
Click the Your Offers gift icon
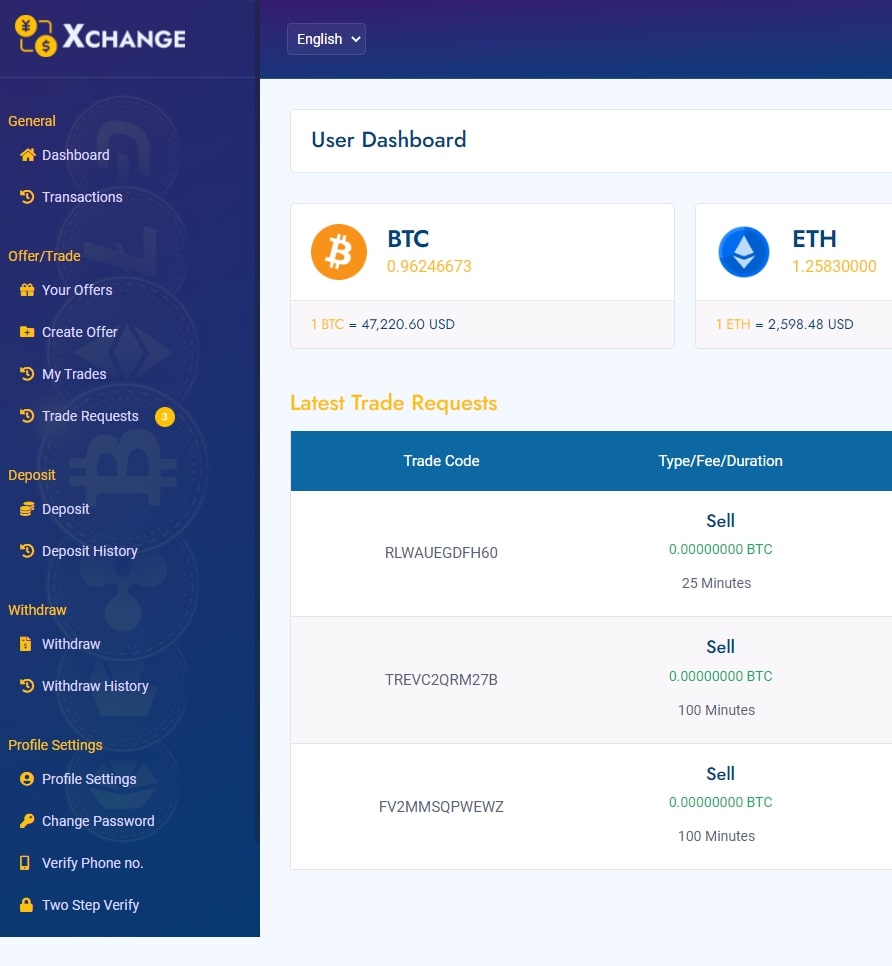pyautogui.click(x=26, y=290)
